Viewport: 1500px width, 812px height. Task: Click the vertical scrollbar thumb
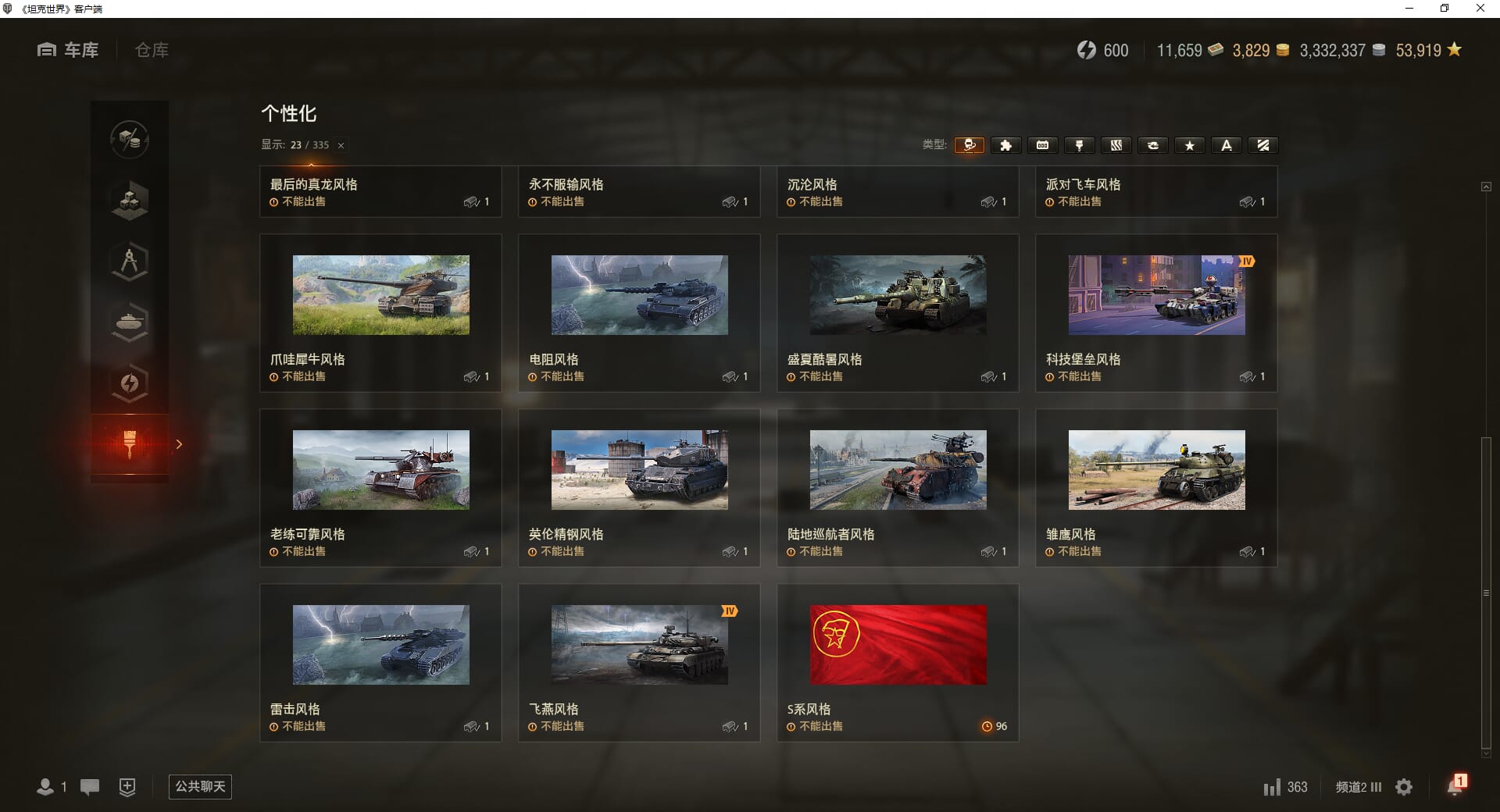[x=1486, y=593]
